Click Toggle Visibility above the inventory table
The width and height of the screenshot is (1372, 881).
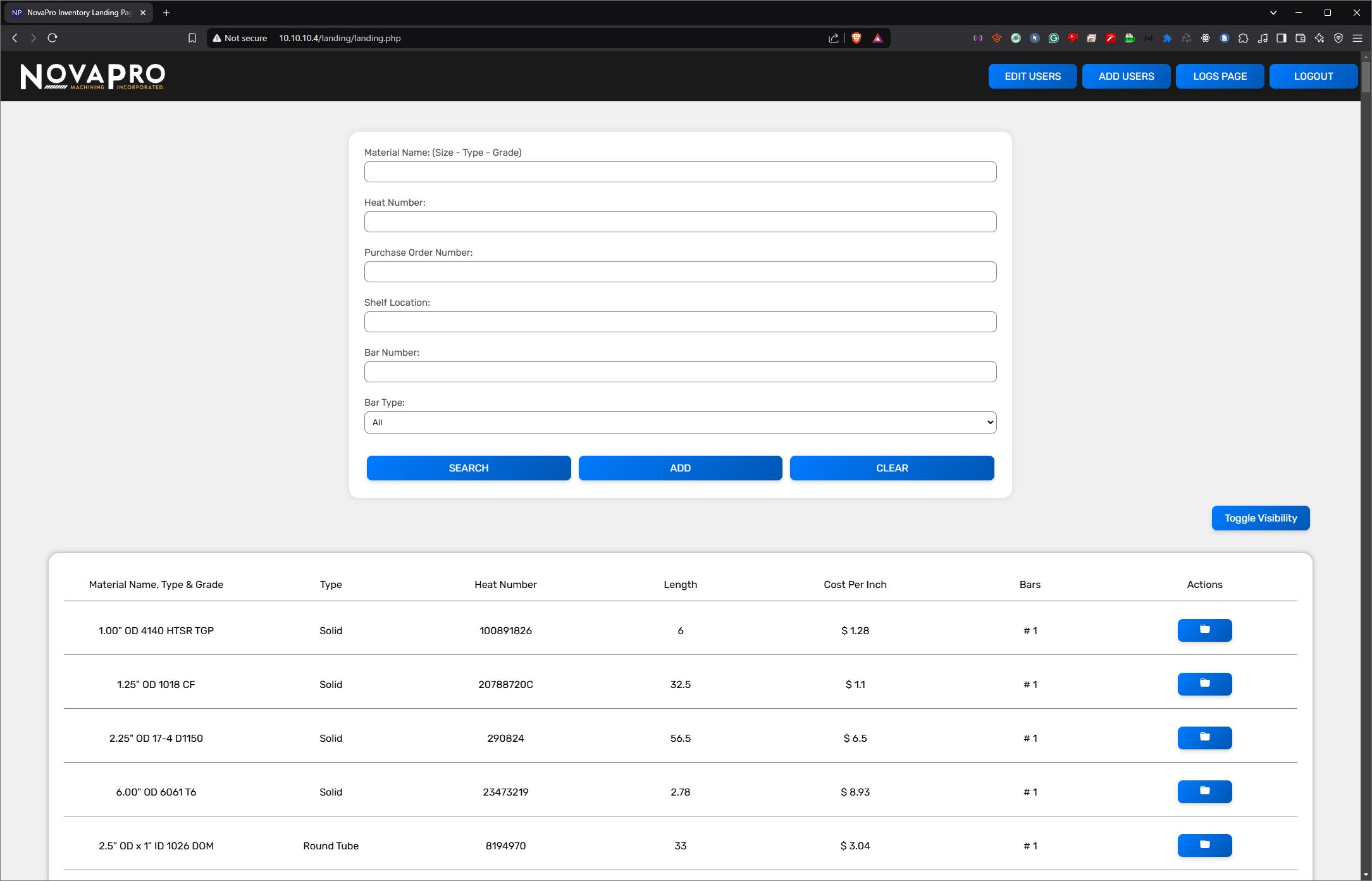pyautogui.click(x=1260, y=518)
